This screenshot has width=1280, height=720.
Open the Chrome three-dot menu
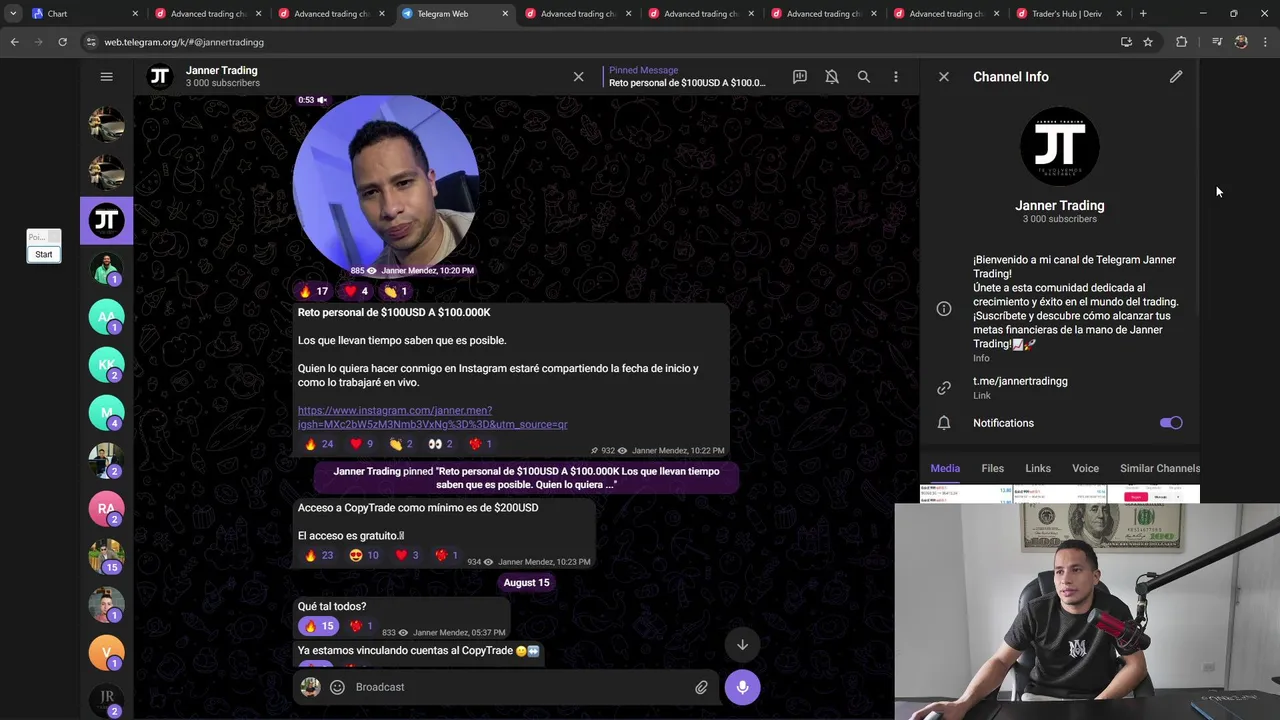click(1266, 42)
